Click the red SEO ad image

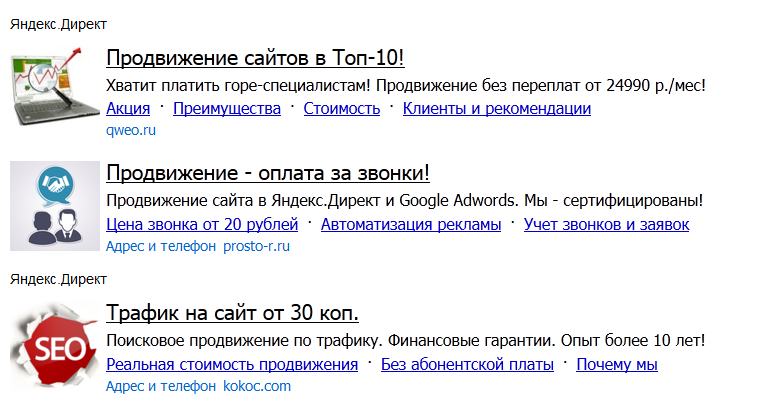point(55,346)
